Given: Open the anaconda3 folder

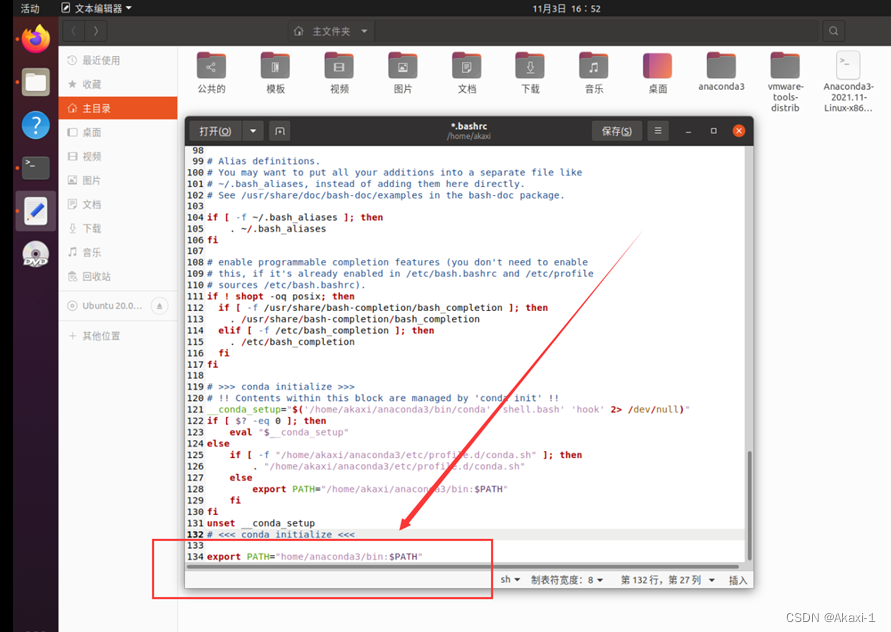Looking at the screenshot, I should [x=721, y=72].
